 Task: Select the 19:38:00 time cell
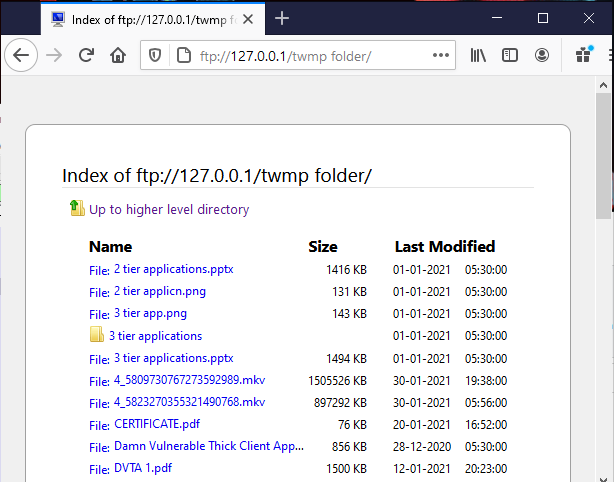[486, 381]
